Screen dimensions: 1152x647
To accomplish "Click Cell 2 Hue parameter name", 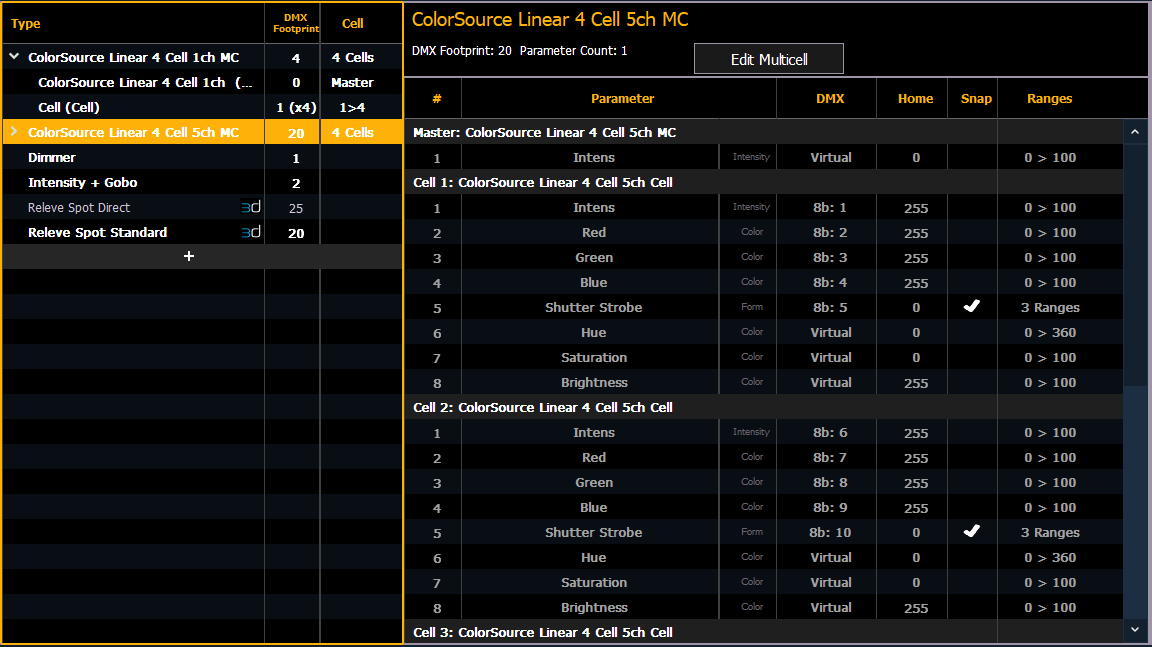I will (594, 557).
